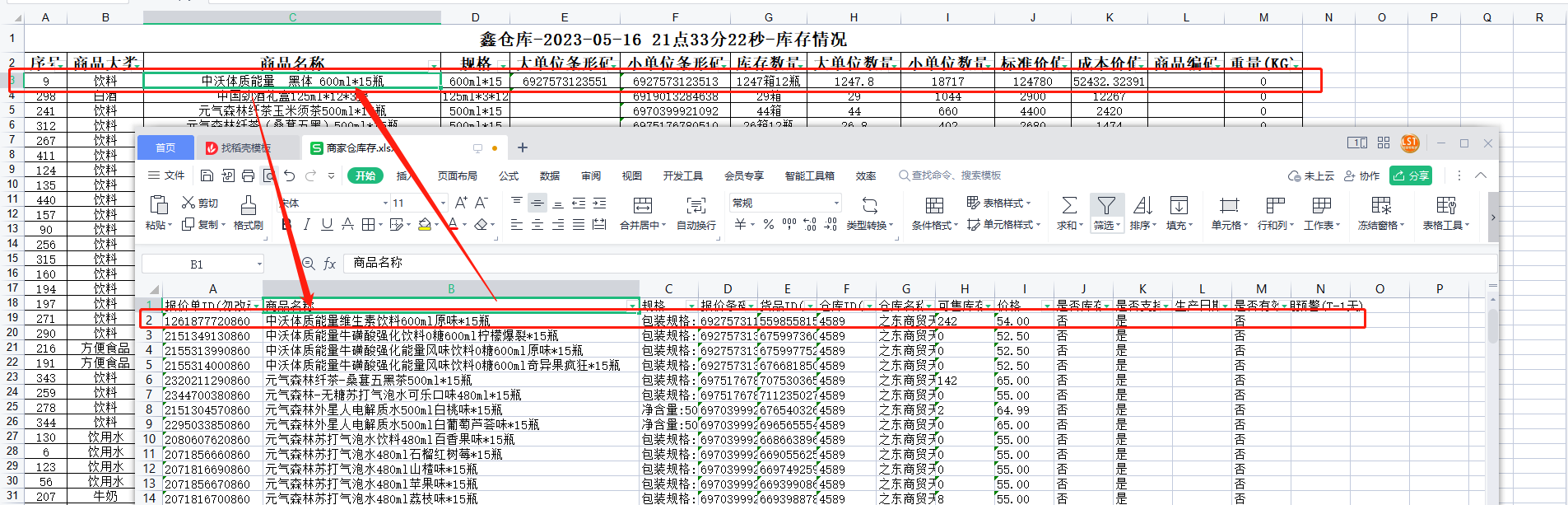Viewport: 1568px width, 505px height.
Task: Click the Type Conversion (类型转换) icon
Action: coord(870,205)
